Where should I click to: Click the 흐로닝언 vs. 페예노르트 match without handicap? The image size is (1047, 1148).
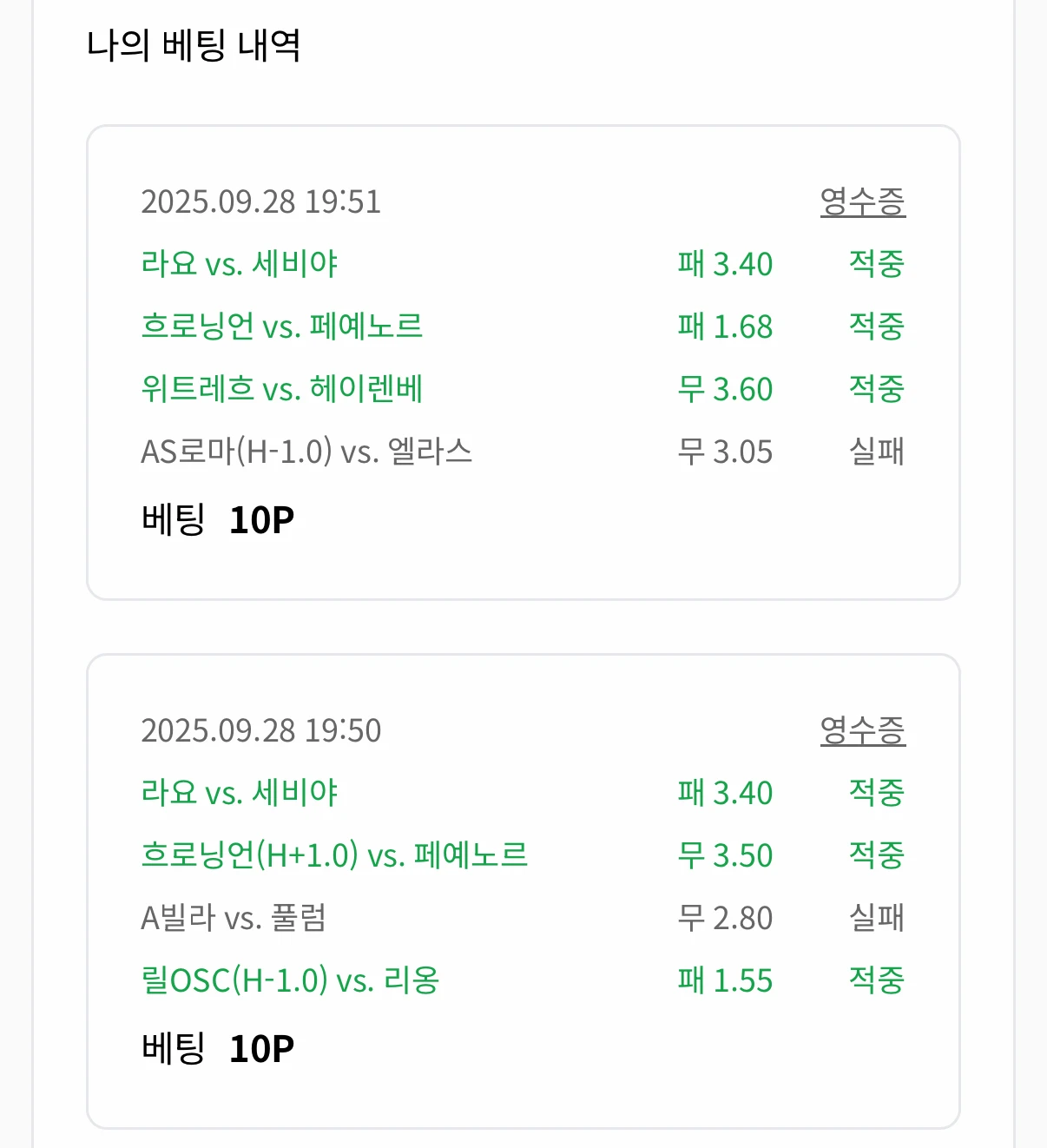281,327
